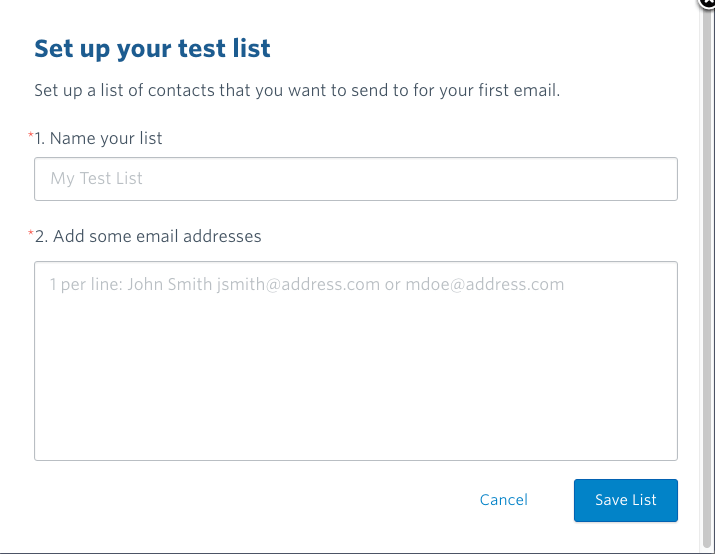Click empty area inside email addresses box
The width and height of the screenshot is (715, 554).
click(x=356, y=378)
